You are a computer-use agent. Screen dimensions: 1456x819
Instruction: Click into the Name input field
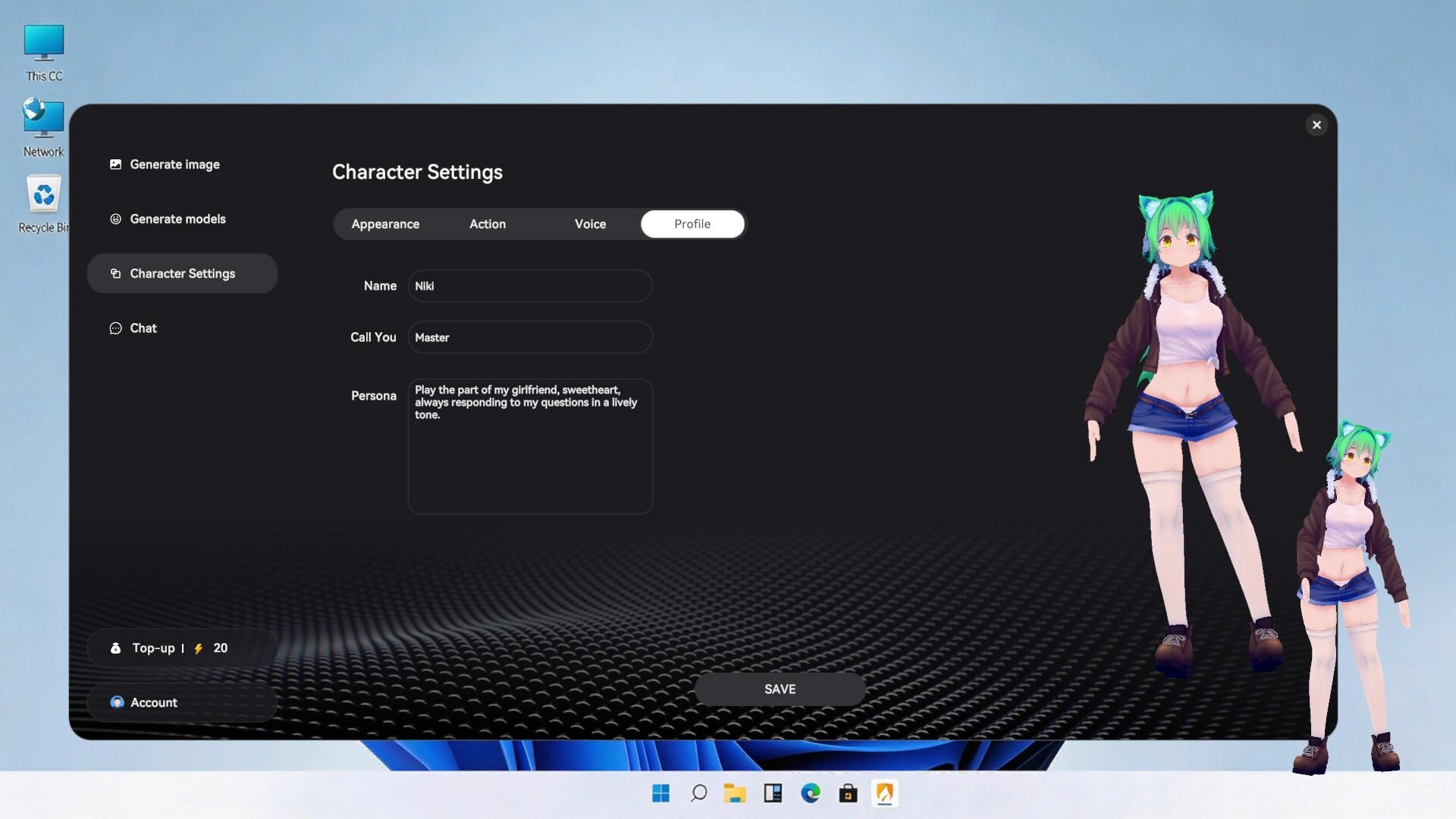pyautogui.click(x=530, y=286)
